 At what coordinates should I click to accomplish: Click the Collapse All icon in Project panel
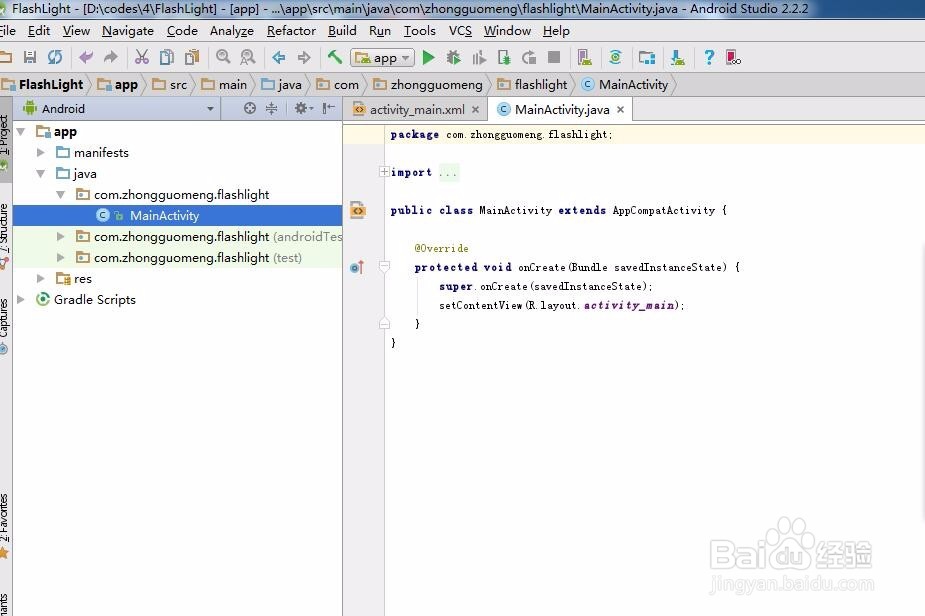(x=270, y=108)
